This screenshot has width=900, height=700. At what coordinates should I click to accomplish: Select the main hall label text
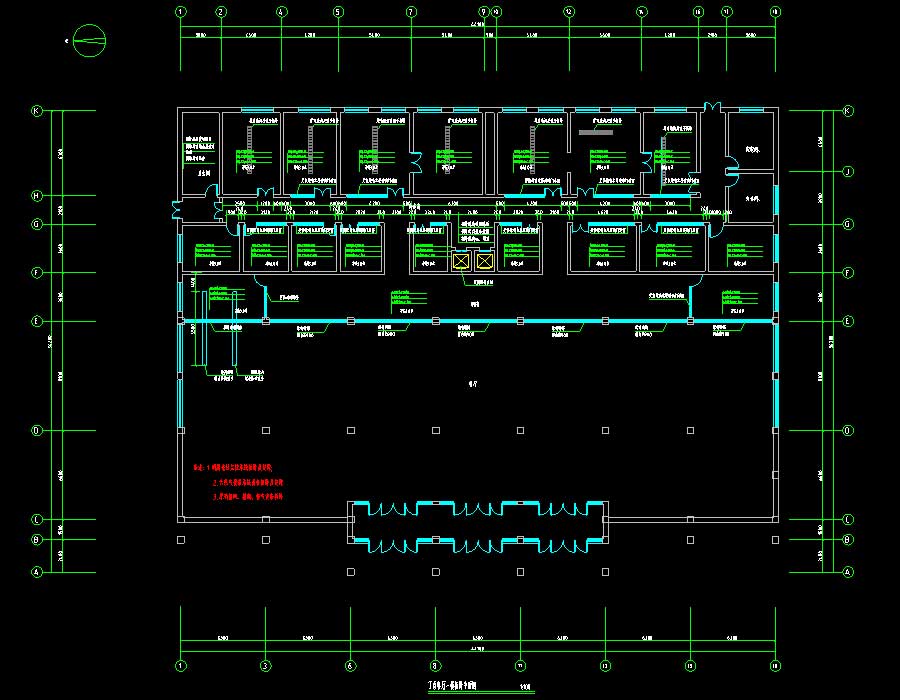pyautogui.click(x=473, y=382)
